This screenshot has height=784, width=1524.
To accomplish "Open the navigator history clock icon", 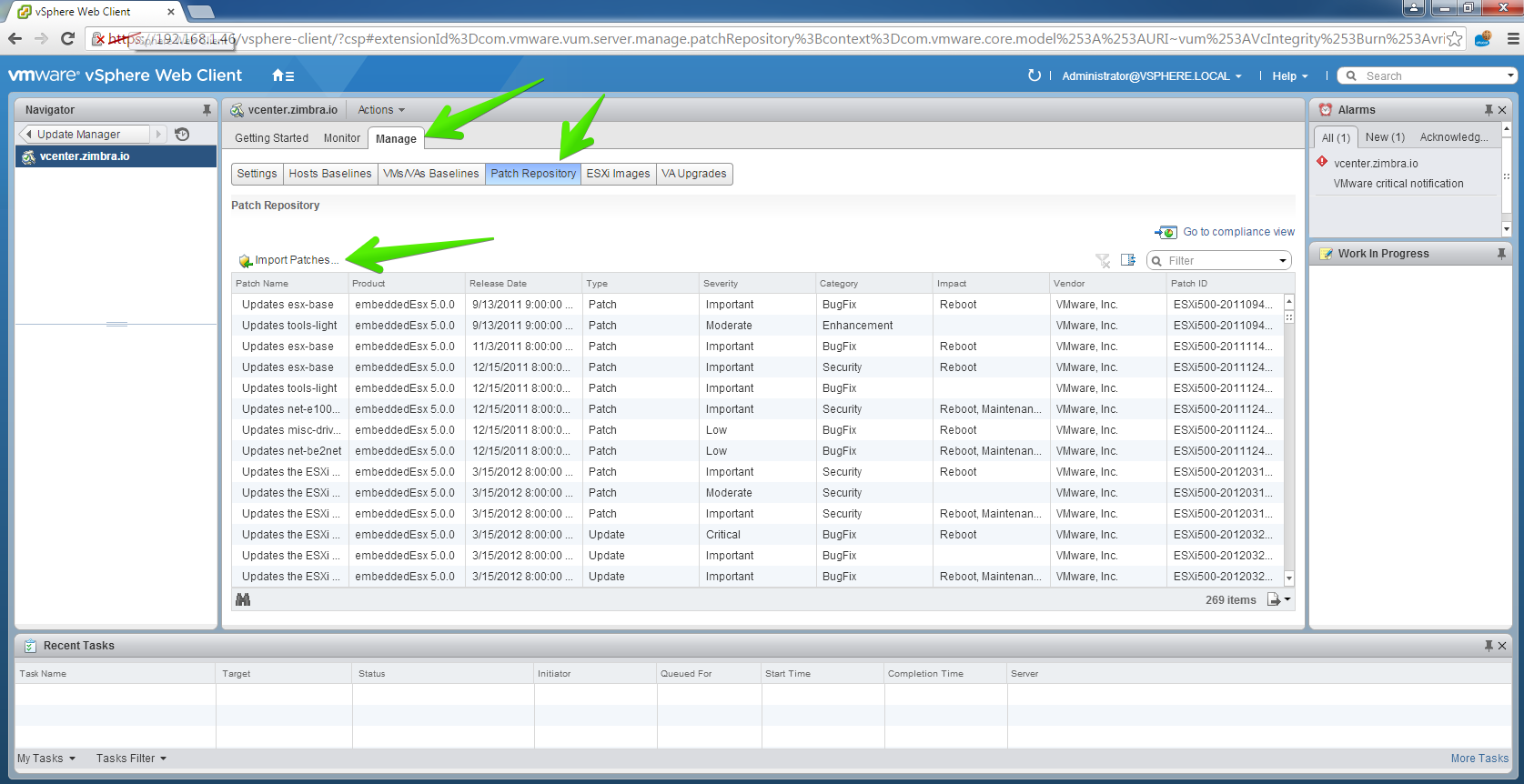I will (x=182, y=135).
